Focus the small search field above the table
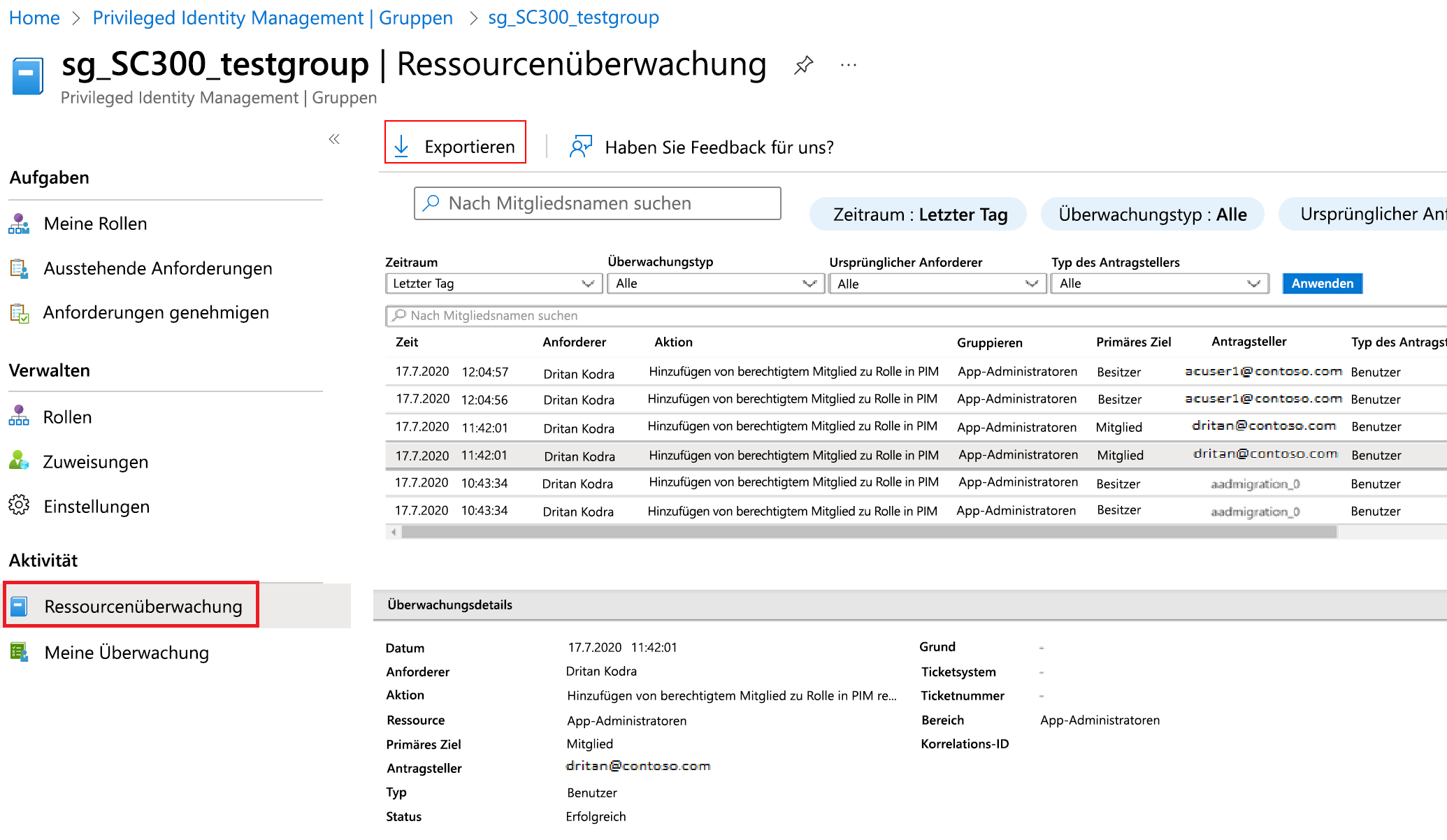 pos(916,316)
